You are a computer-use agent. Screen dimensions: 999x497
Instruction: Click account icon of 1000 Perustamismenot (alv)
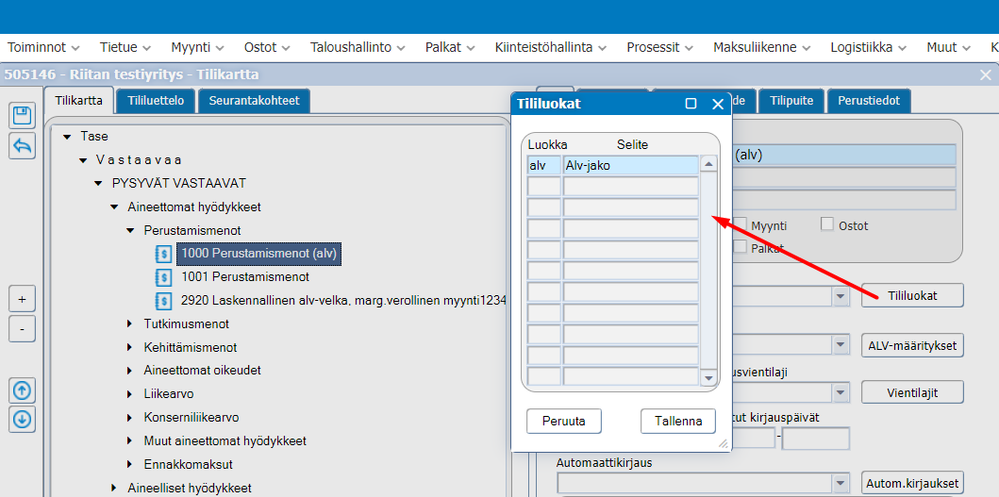pyautogui.click(x=164, y=254)
